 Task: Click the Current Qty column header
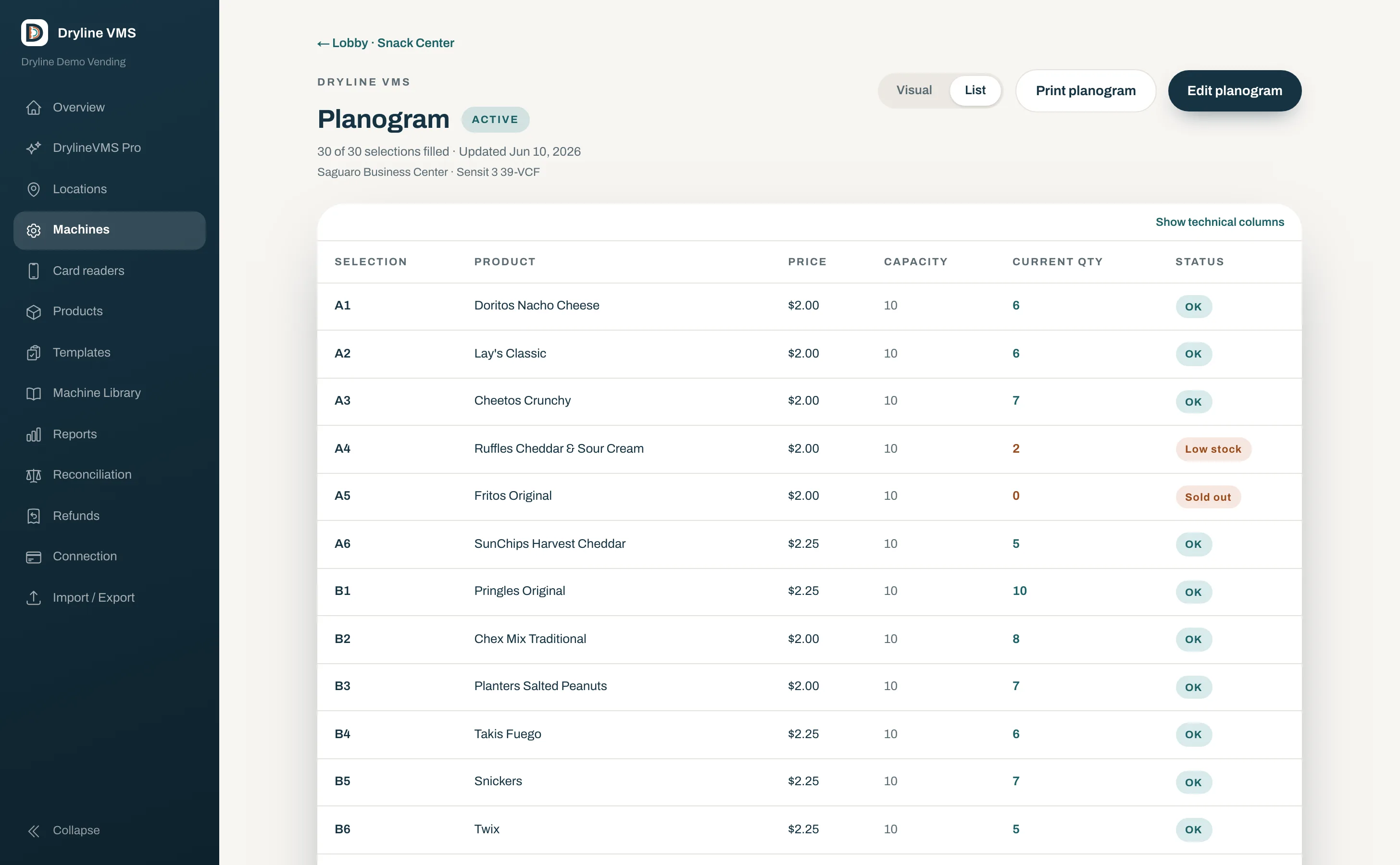point(1057,262)
